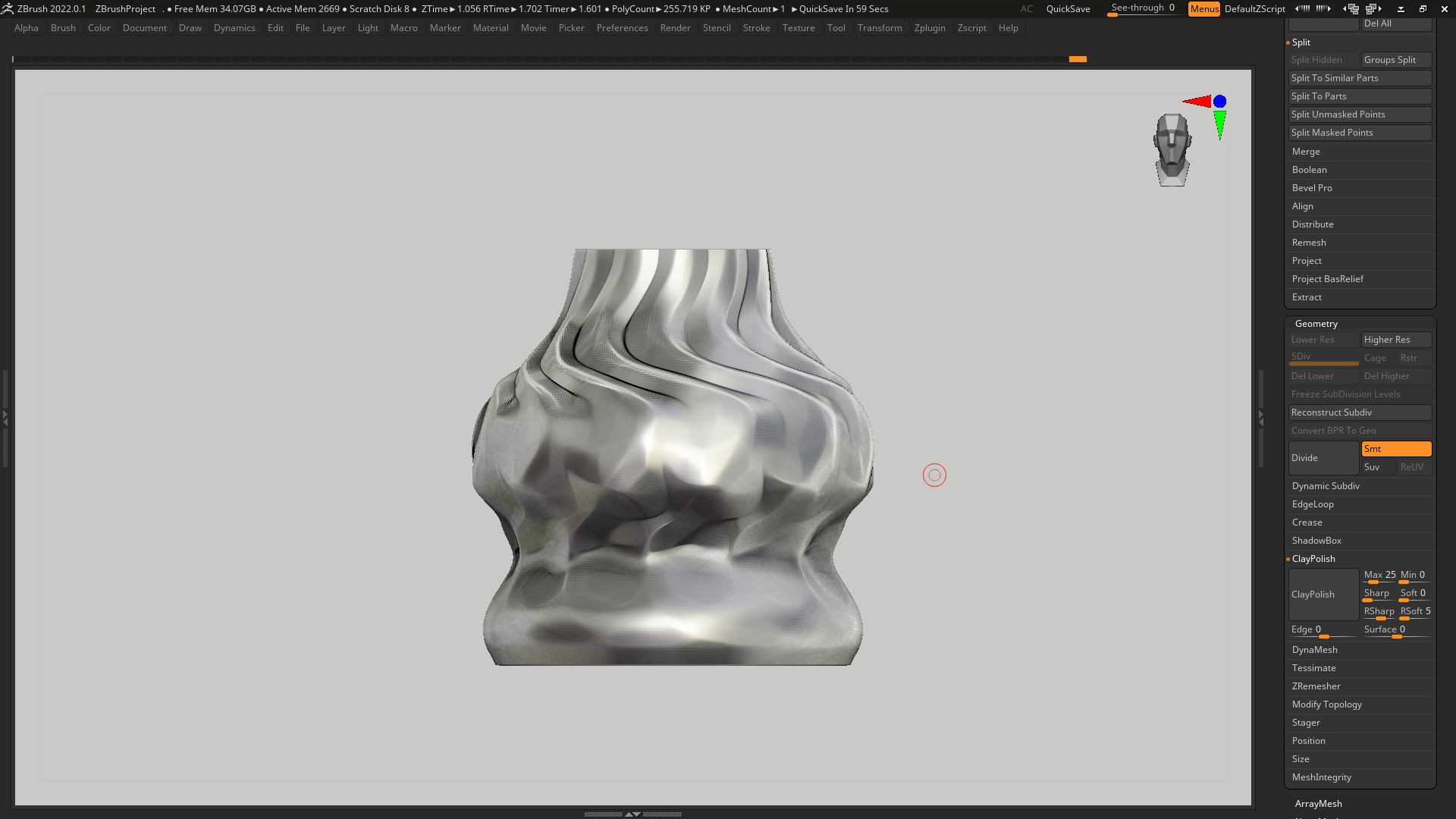1456x819 pixels.
Task: Expand the DynaMesh section
Action: [1314, 650]
